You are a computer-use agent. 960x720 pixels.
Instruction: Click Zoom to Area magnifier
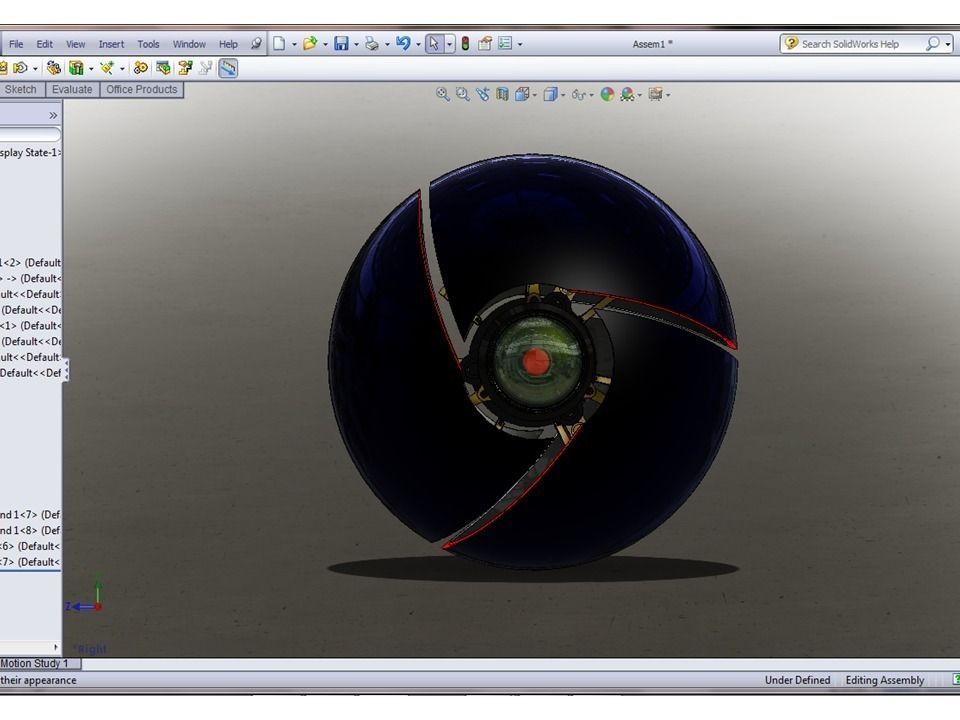click(x=463, y=94)
